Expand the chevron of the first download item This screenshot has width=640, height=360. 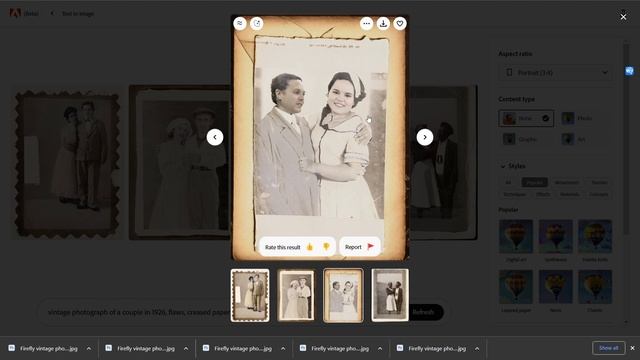tap(89, 349)
